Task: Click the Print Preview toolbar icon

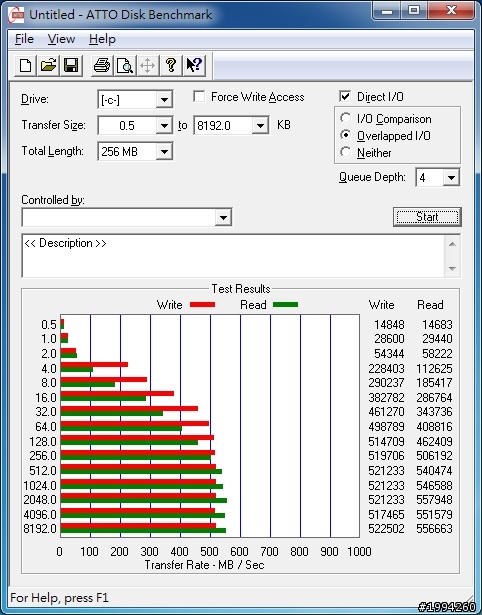Action: [x=125, y=65]
